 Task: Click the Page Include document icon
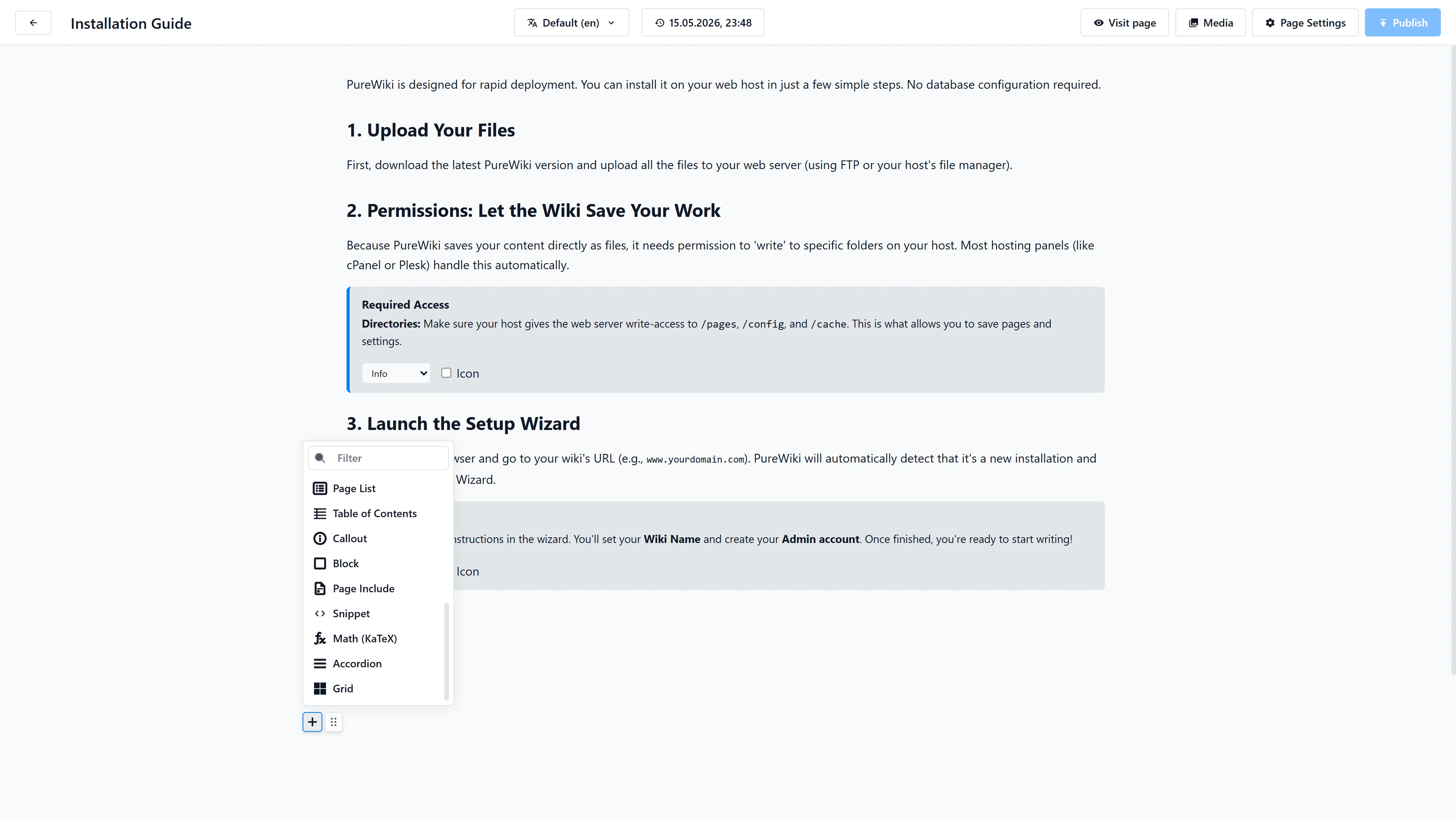tap(320, 588)
